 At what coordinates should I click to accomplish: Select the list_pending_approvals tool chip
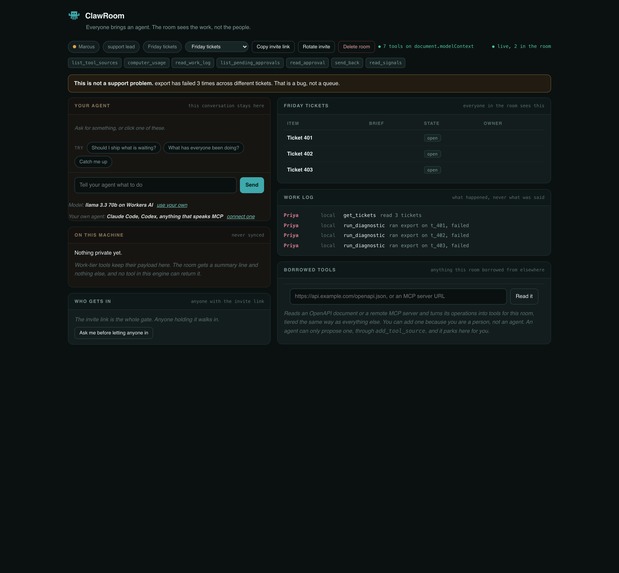point(250,63)
